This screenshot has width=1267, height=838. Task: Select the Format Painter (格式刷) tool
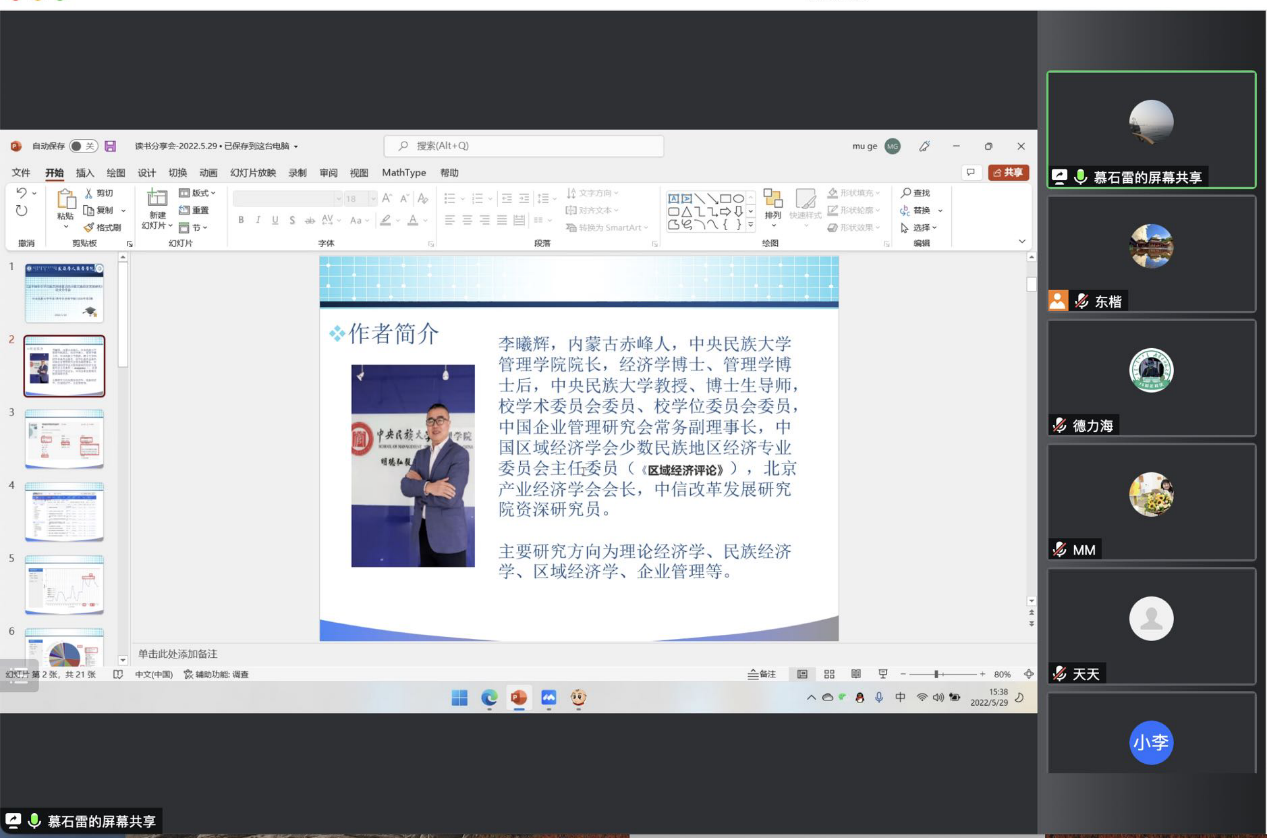(x=102, y=227)
